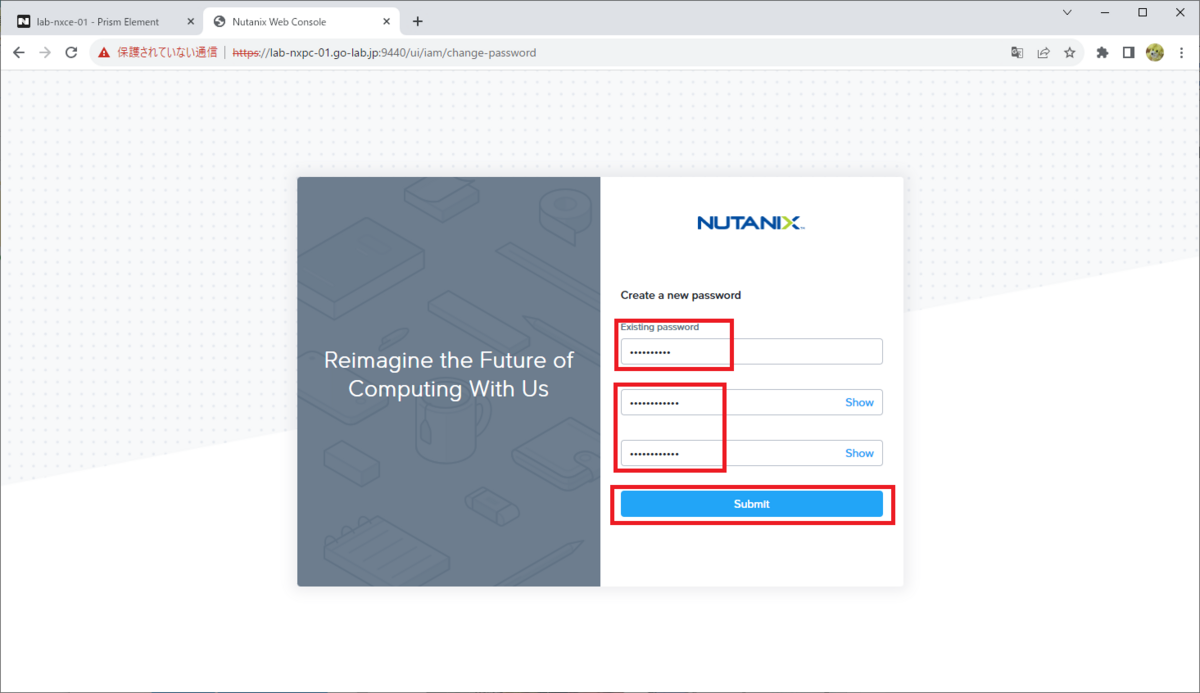Switch to lab-nxce-01 Prism Element tab

[105, 22]
